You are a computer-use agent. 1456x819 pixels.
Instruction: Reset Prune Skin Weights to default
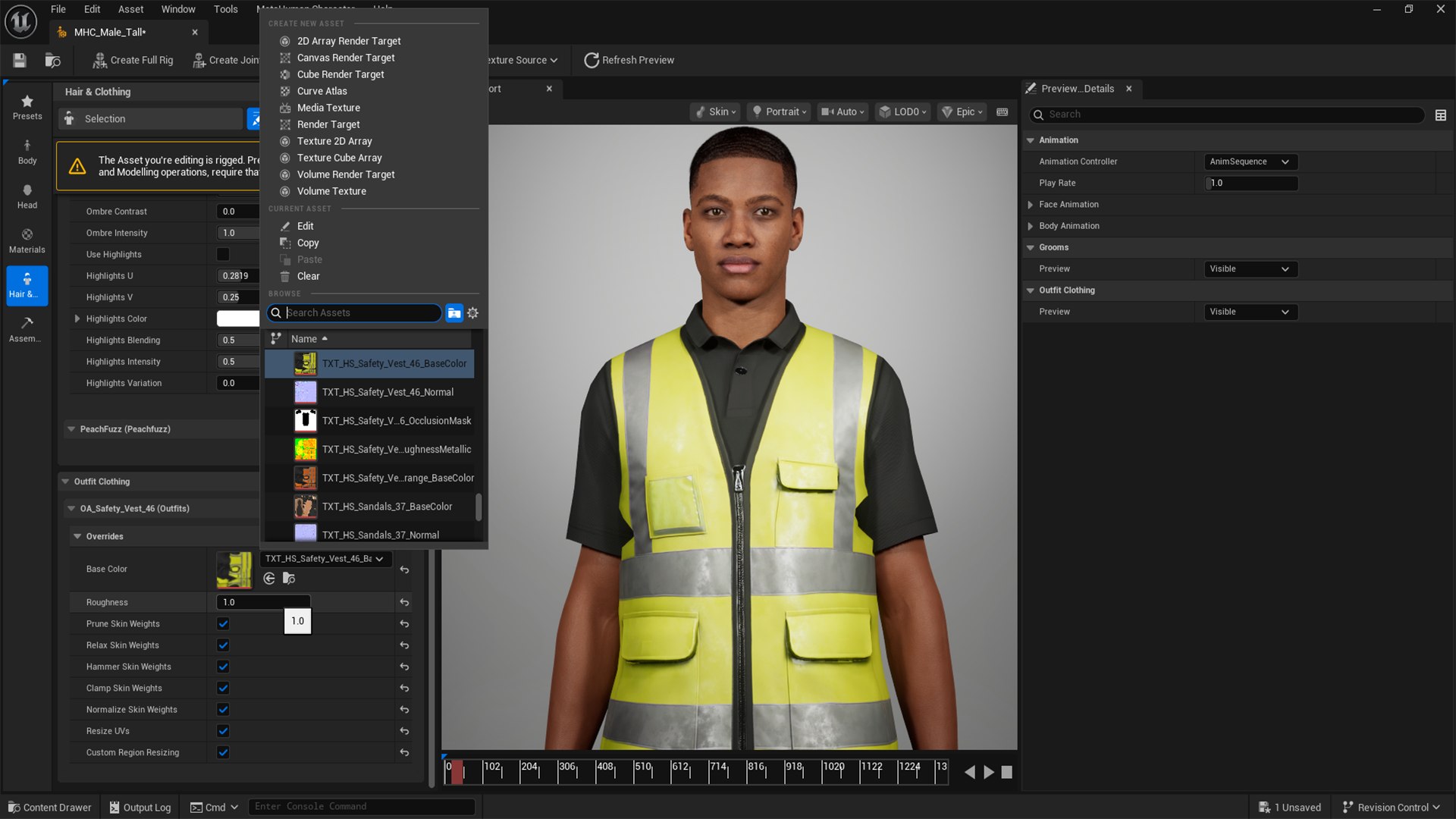click(x=404, y=624)
